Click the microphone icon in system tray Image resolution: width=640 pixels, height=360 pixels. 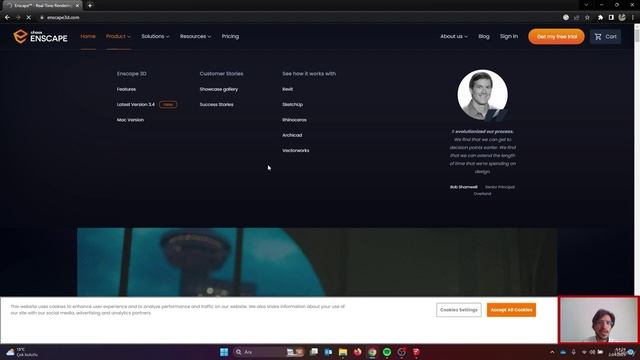click(573, 352)
